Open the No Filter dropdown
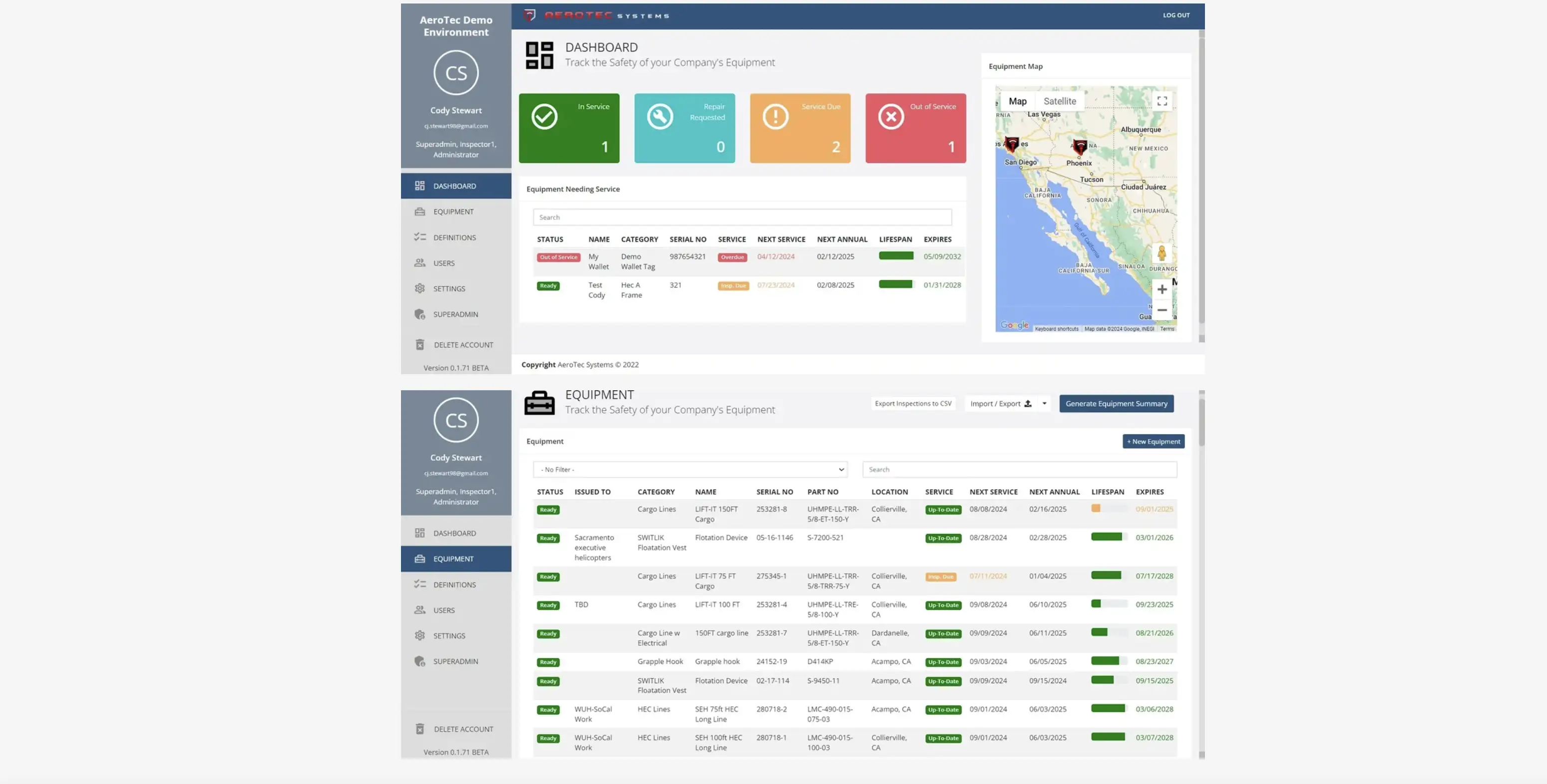The image size is (1547, 784). click(690, 470)
